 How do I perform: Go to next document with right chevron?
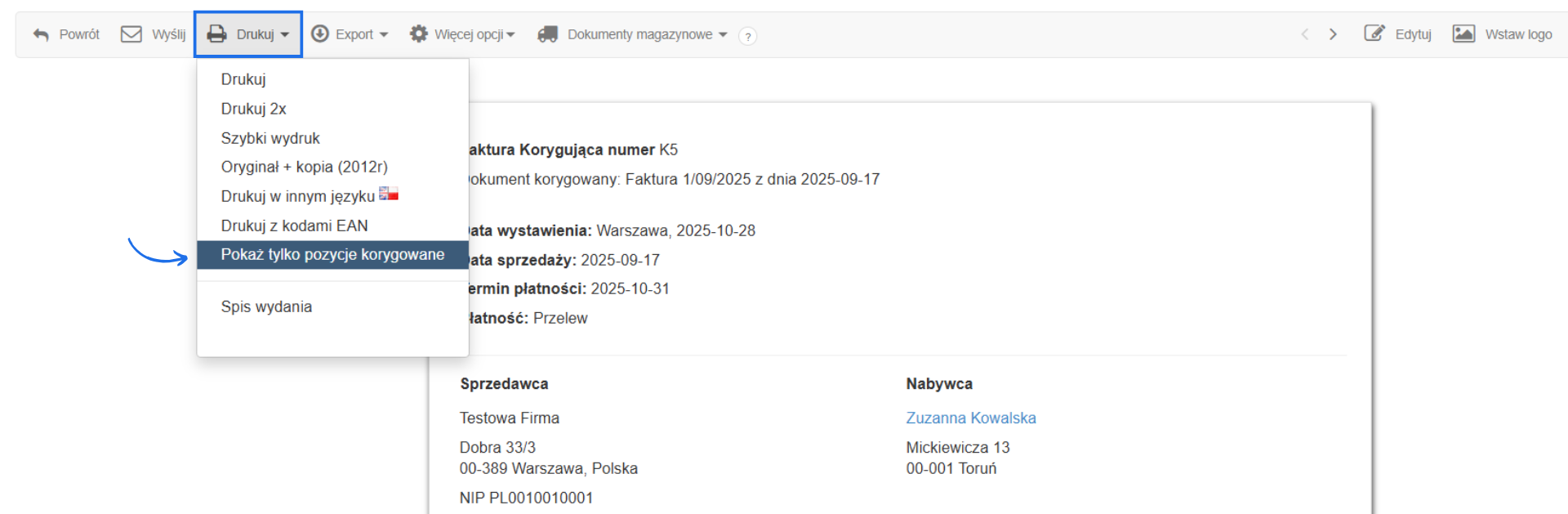click(1333, 34)
